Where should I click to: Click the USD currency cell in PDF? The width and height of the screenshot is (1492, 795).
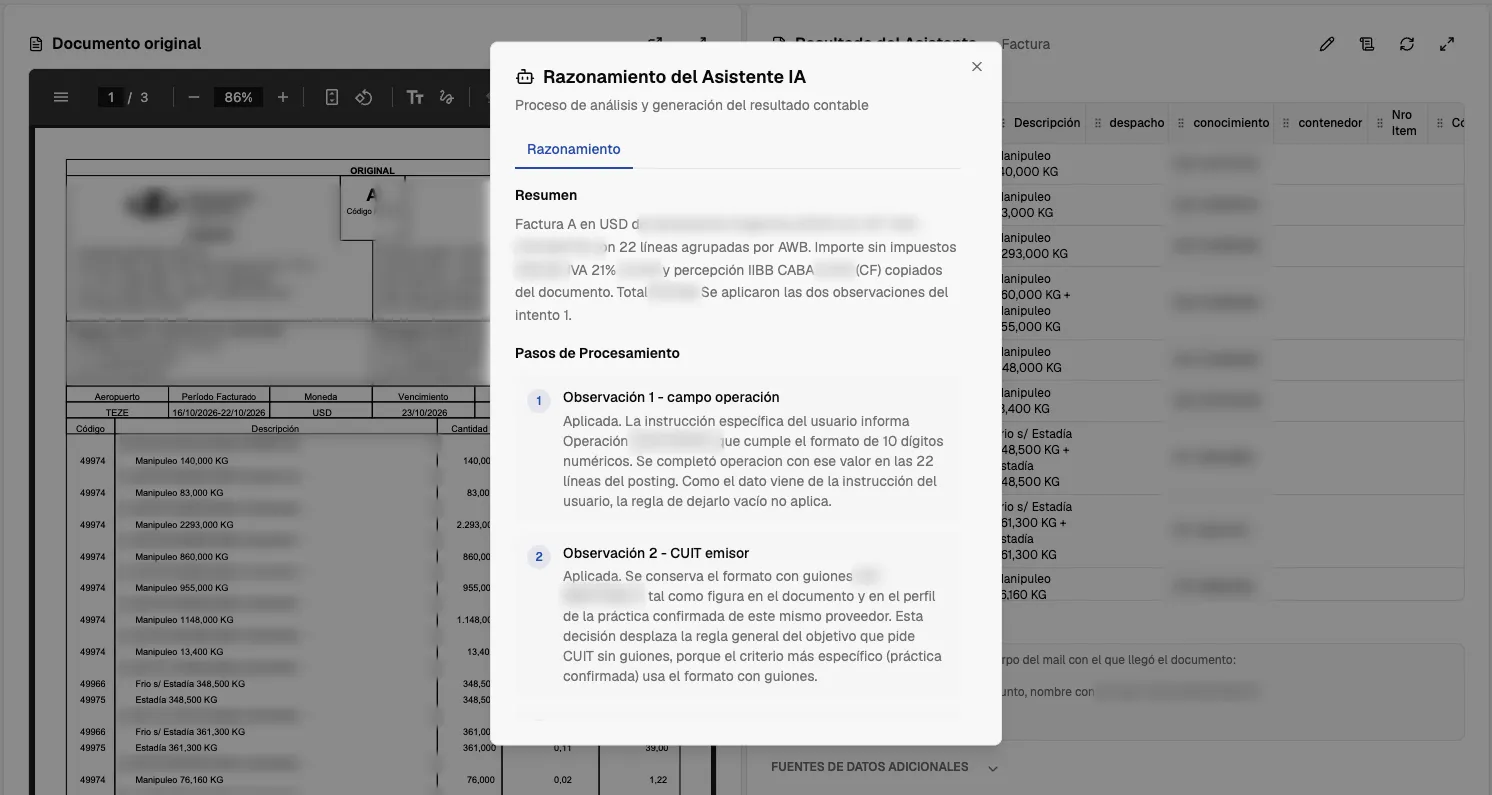click(x=321, y=412)
